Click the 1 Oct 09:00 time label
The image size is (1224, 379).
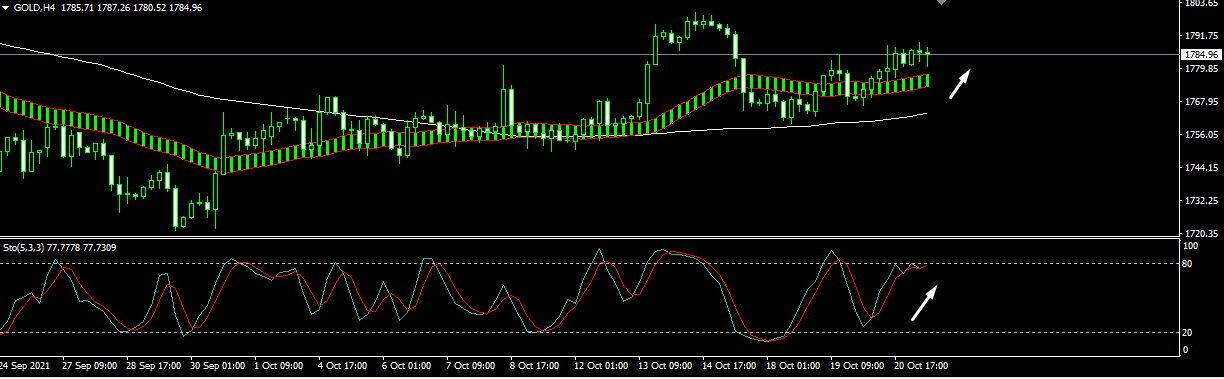tap(280, 367)
